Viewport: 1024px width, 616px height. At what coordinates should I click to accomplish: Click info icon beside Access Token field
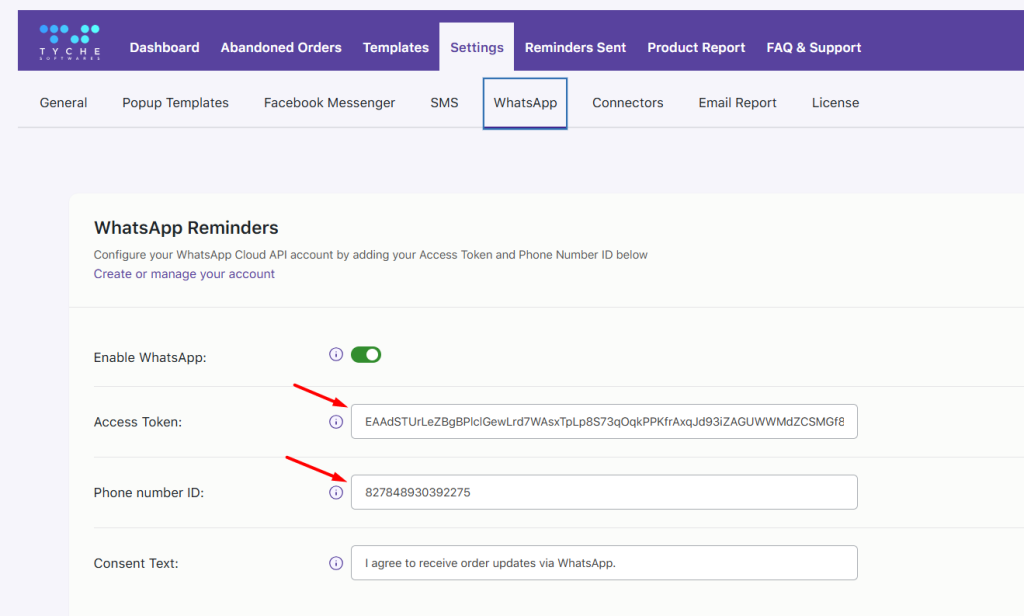(x=336, y=422)
